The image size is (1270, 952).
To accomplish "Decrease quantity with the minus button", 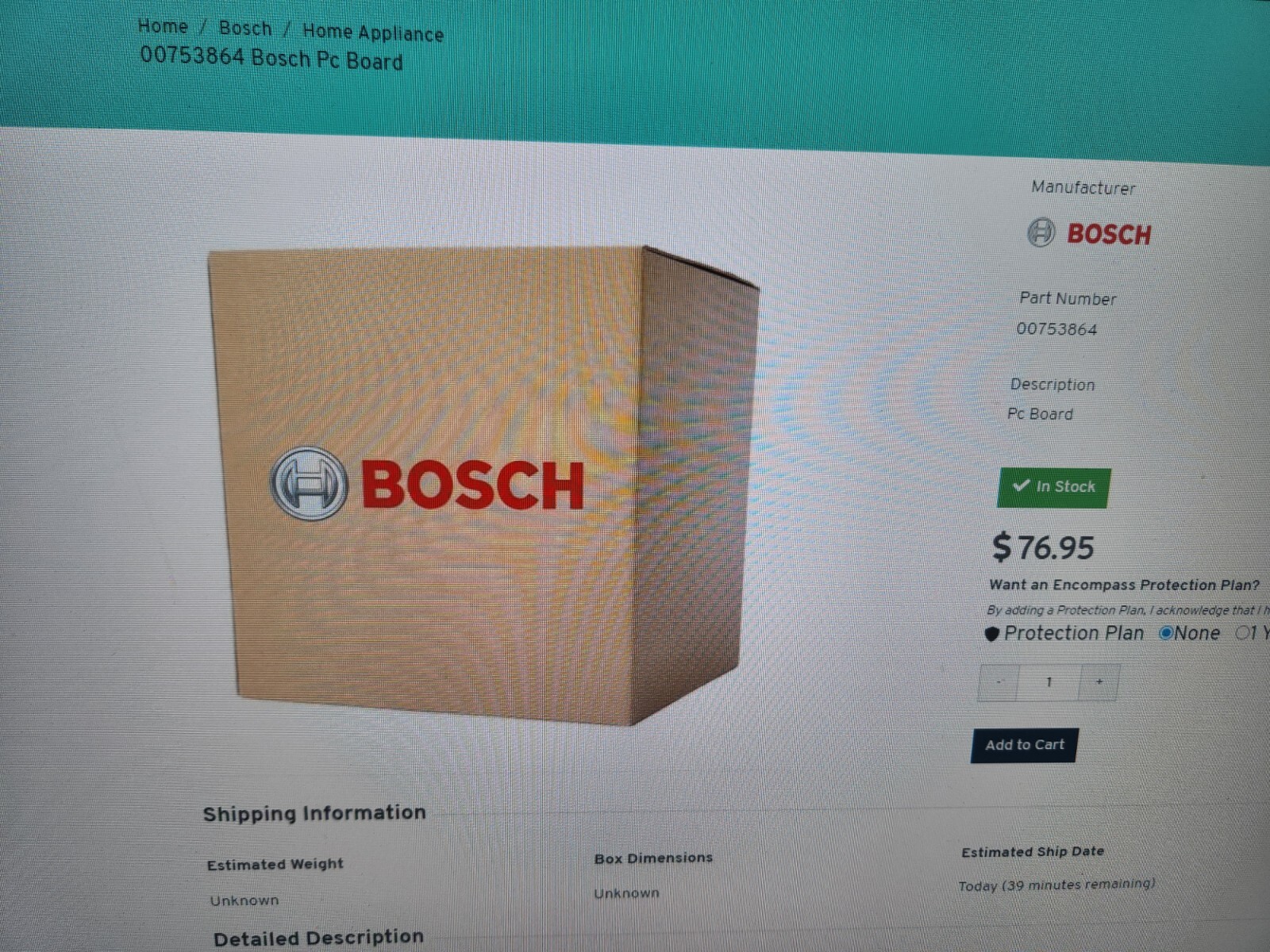I will pyautogui.click(x=999, y=681).
